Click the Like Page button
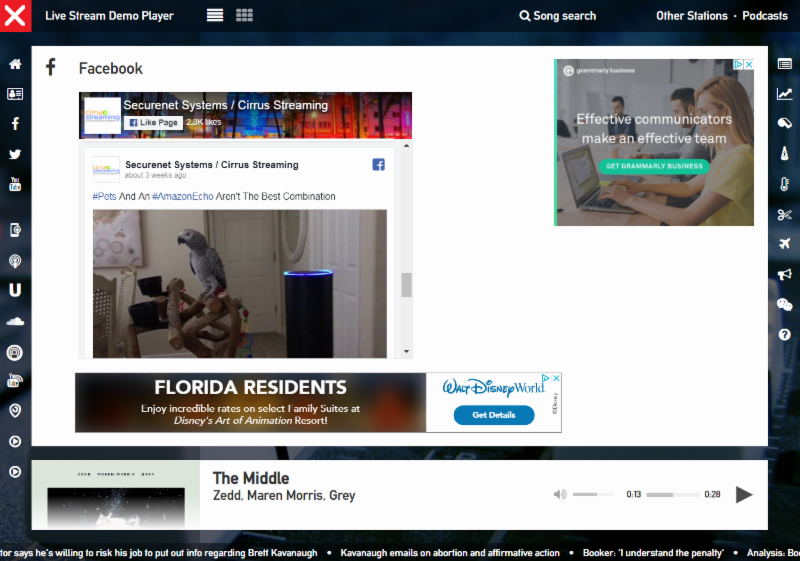This screenshot has width=800, height=561. click(154, 122)
